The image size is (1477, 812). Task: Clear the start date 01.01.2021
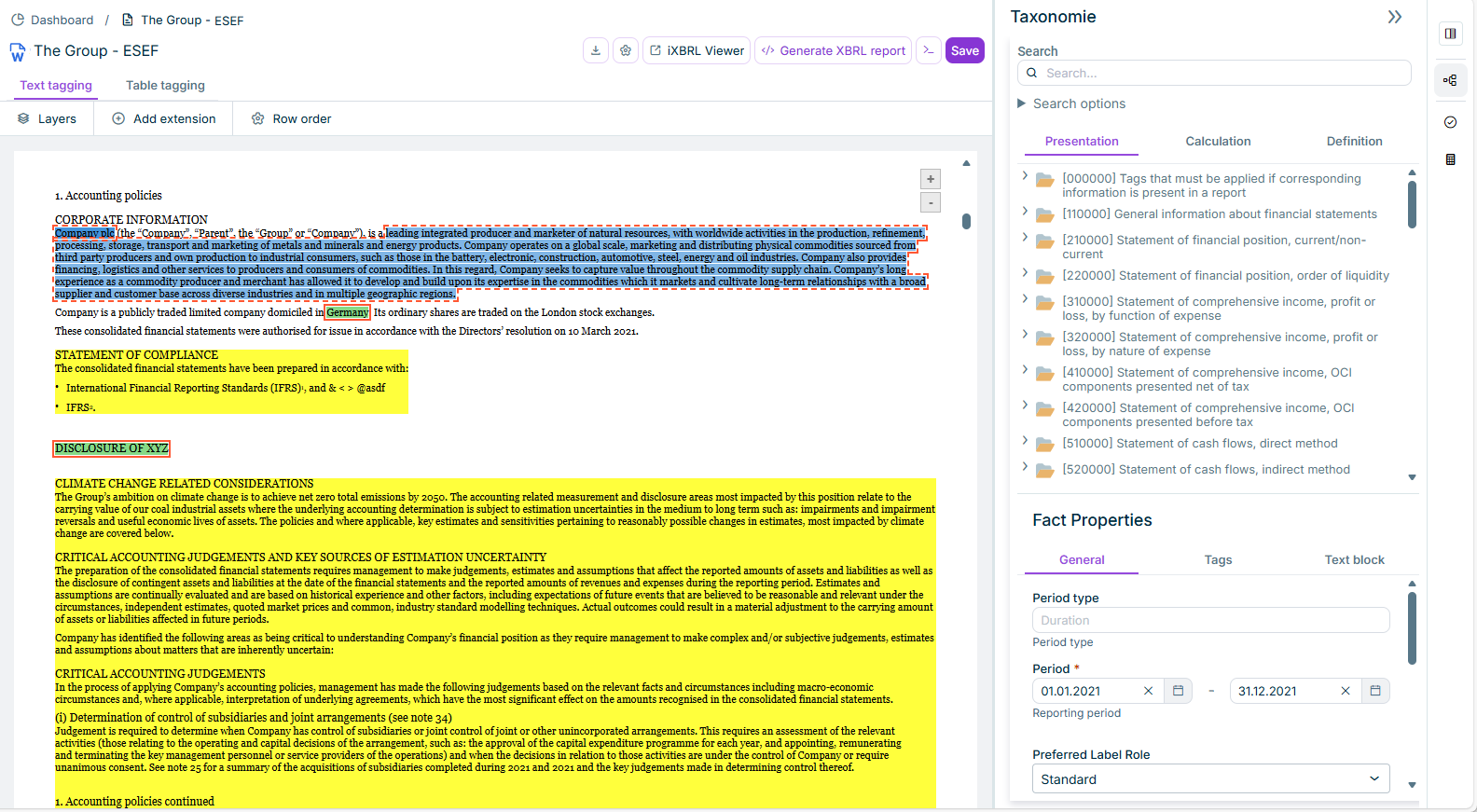tap(1148, 691)
